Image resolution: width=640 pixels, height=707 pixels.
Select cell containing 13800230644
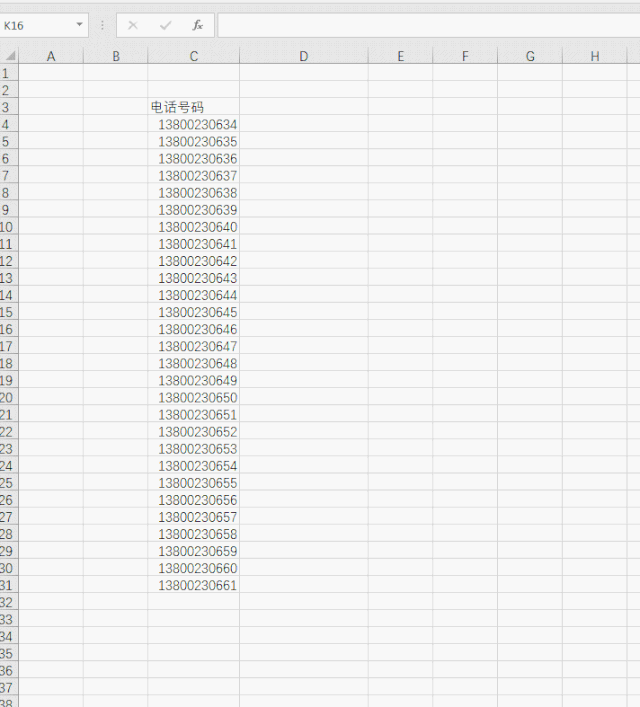click(x=193, y=295)
